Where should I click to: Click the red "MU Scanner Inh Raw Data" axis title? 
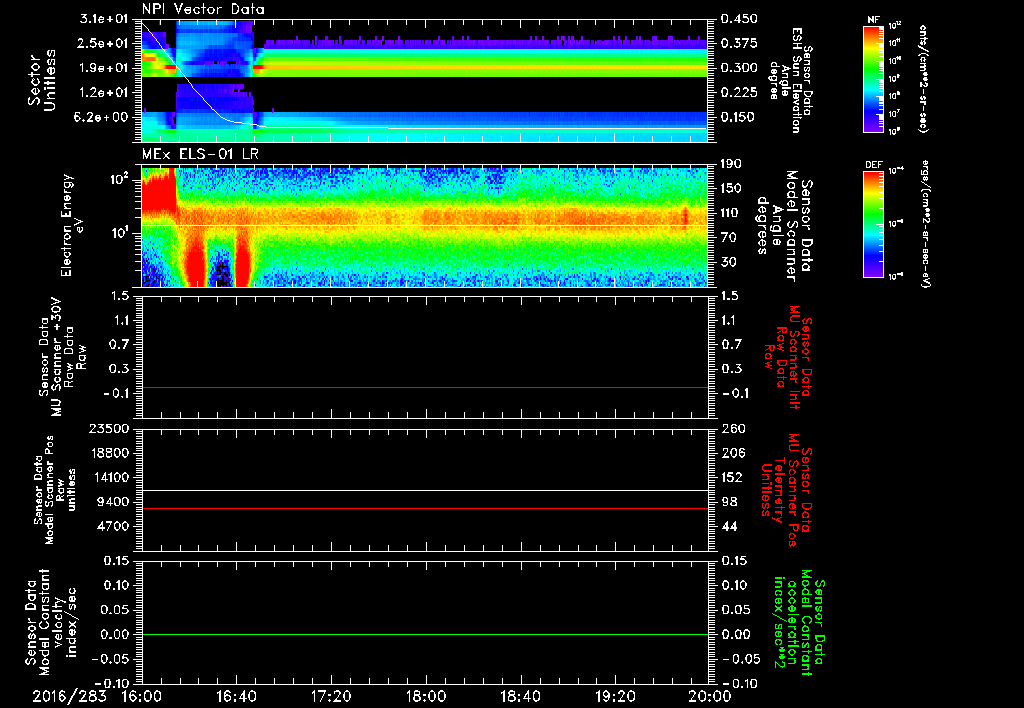(x=788, y=357)
